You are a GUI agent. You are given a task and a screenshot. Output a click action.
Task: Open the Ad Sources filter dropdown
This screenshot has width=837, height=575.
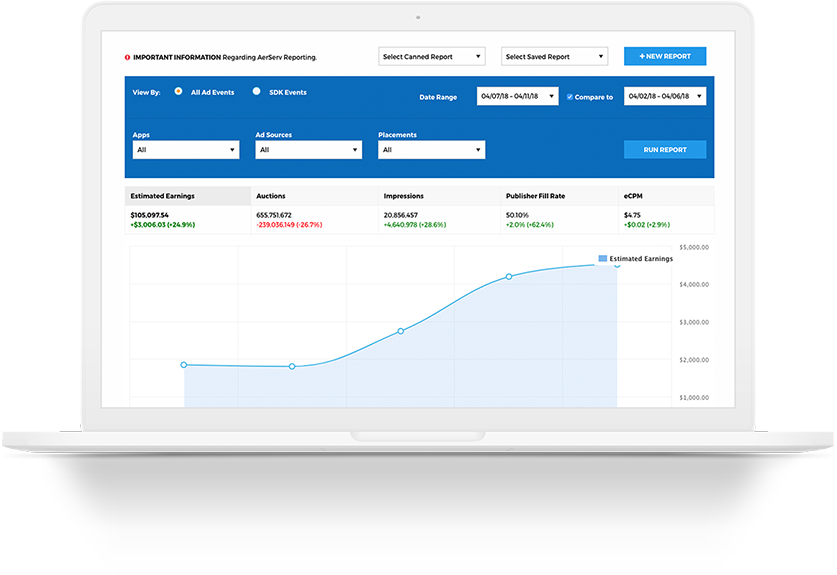click(308, 150)
